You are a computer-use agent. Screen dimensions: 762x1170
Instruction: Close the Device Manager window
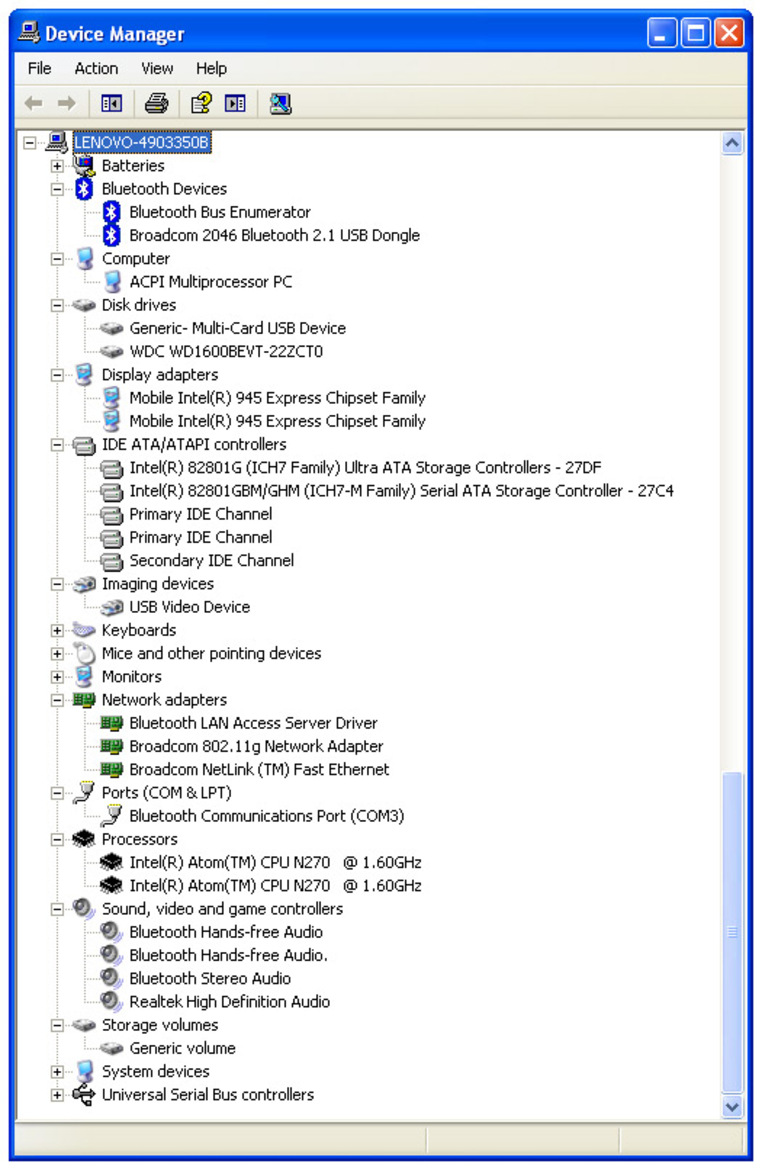[729, 33]
